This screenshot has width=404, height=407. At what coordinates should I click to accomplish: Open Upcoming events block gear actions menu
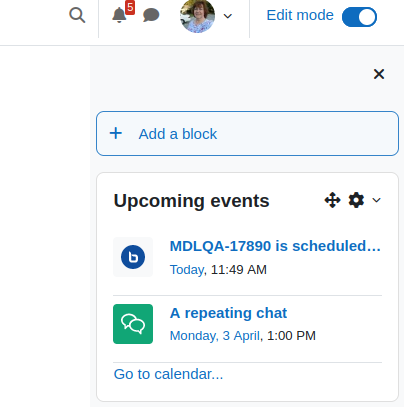[x=356, y=200]
